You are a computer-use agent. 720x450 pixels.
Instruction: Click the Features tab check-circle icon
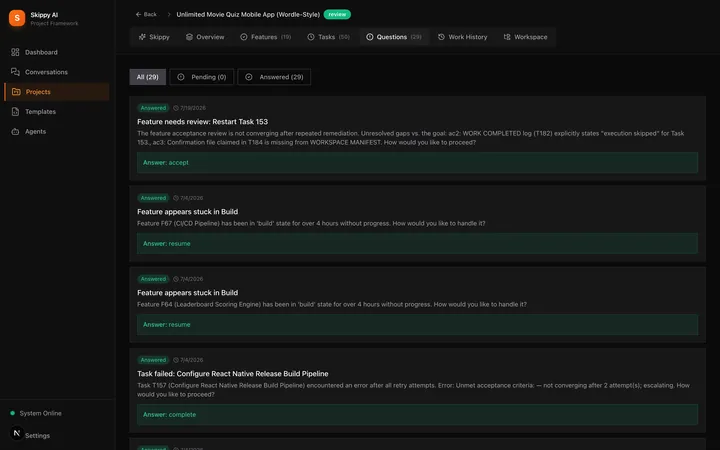click(244, 37)
